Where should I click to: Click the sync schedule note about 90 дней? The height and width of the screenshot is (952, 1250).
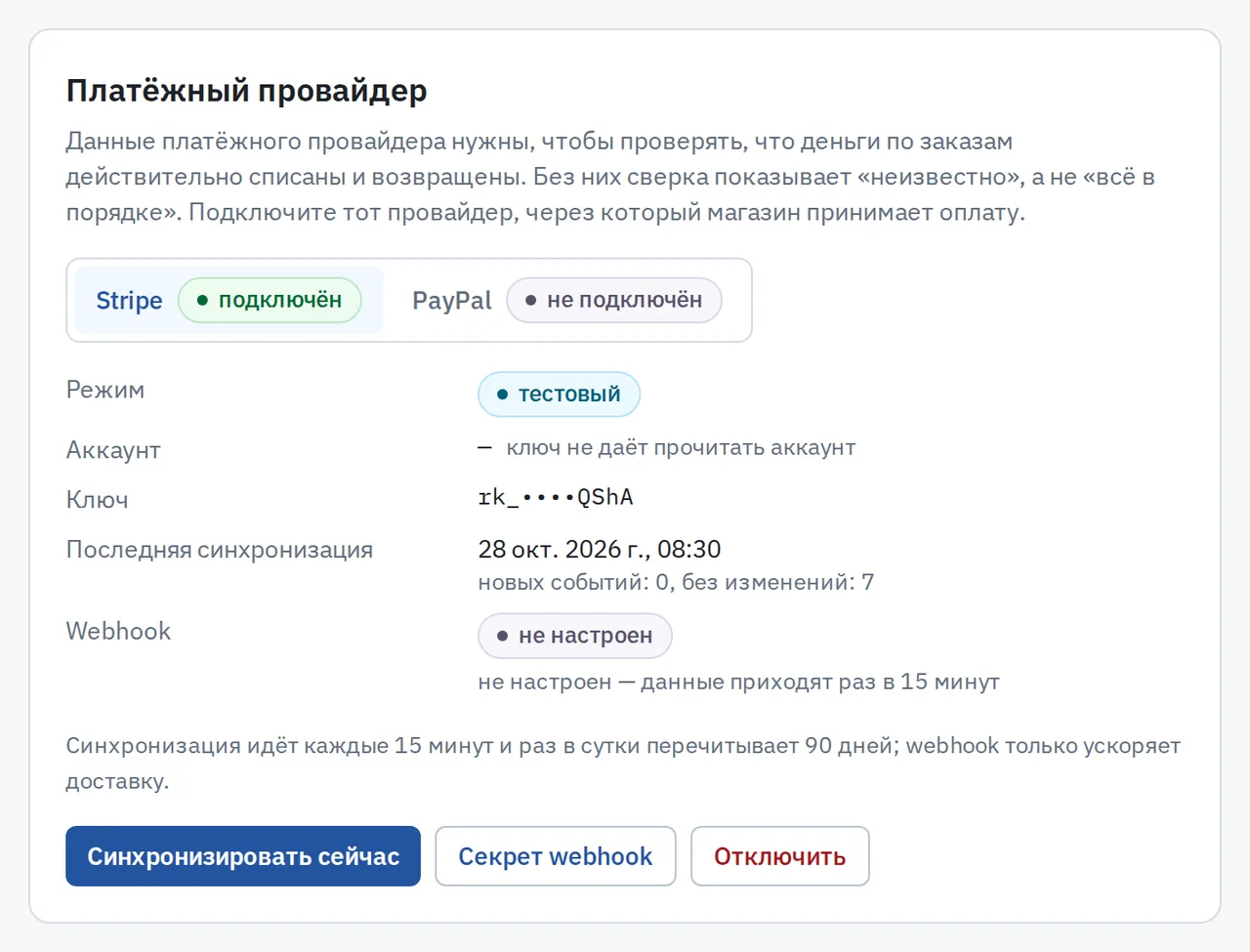623,763
